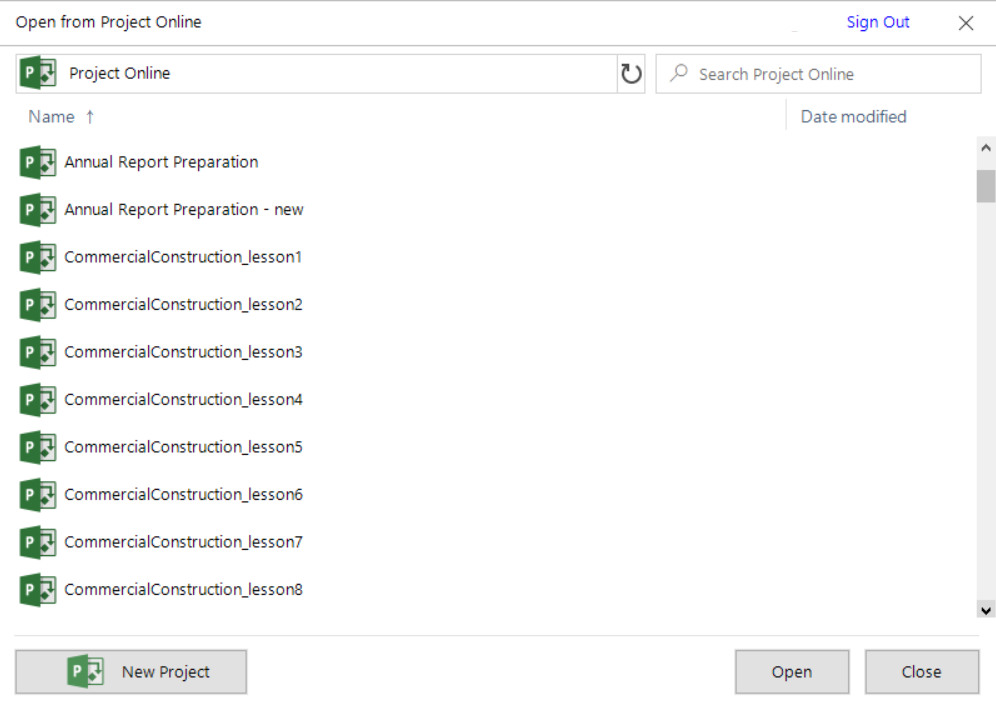Sort by Date modified column
The height and width of the screenshot is (717, 996).
853,117
